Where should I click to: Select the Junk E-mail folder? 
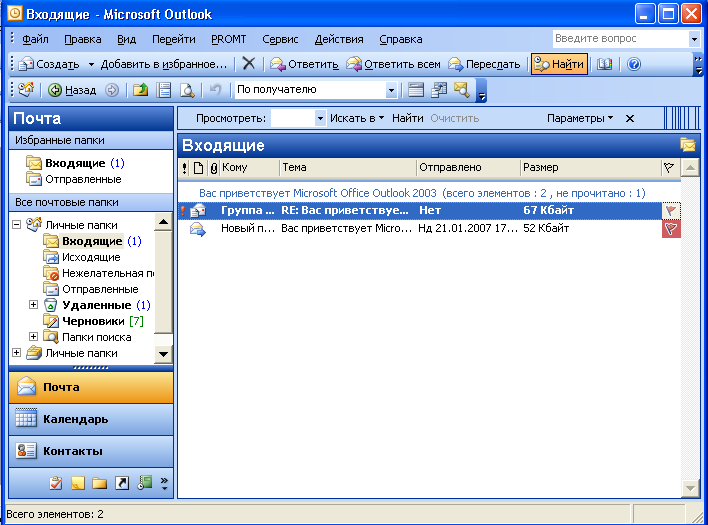98,273
